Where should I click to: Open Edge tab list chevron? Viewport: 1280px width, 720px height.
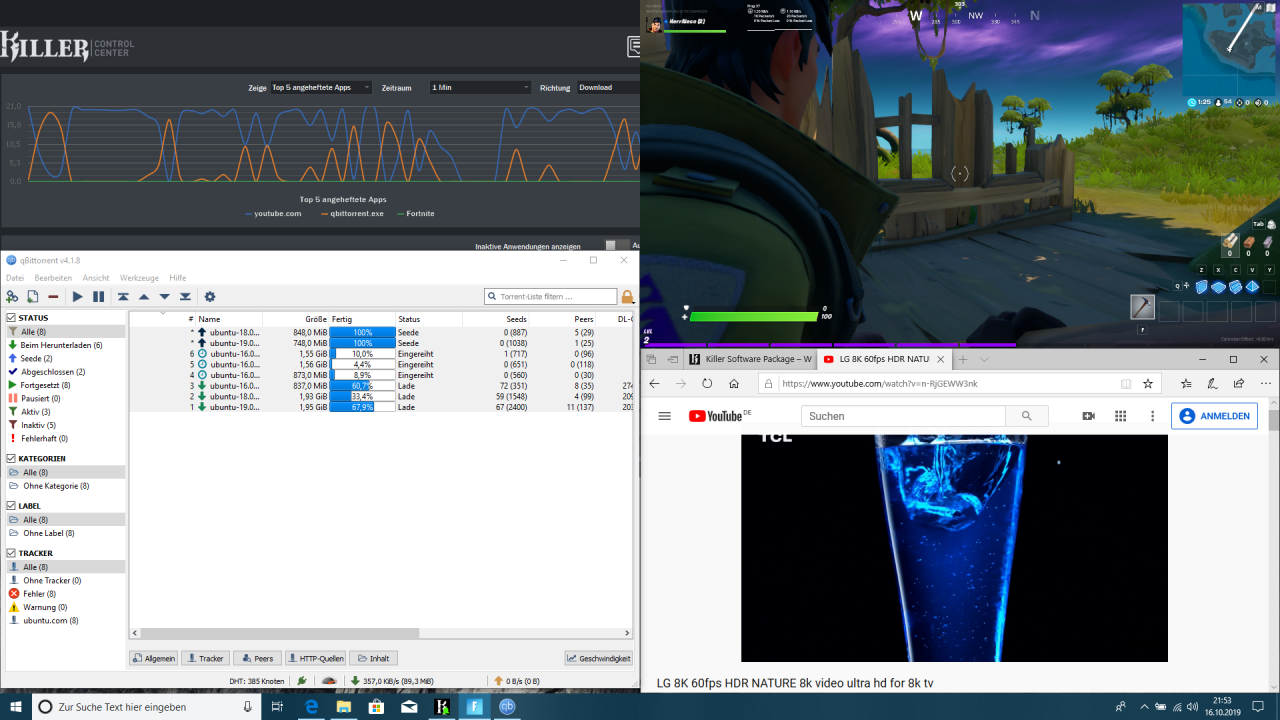pyautogui.click(x=984, y=359)
